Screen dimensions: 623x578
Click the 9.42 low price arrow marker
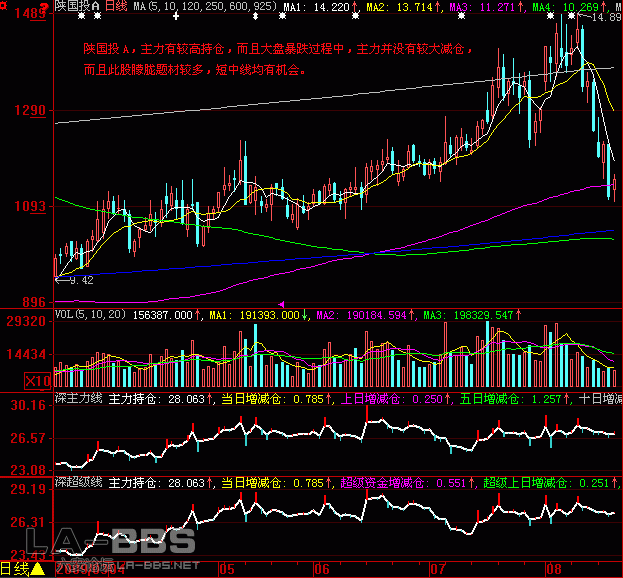point(73,280)
